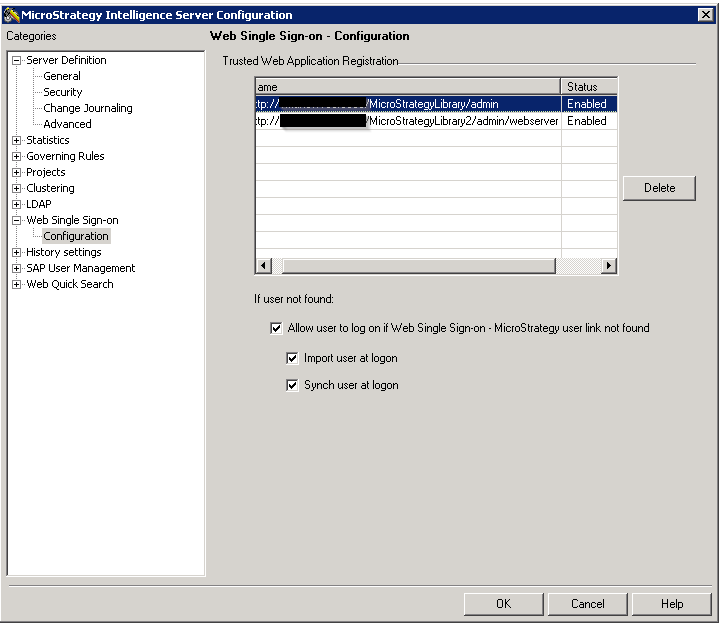721x626 pixels.
Task: Cancel the configuration dialog
Action: point(588,604)
